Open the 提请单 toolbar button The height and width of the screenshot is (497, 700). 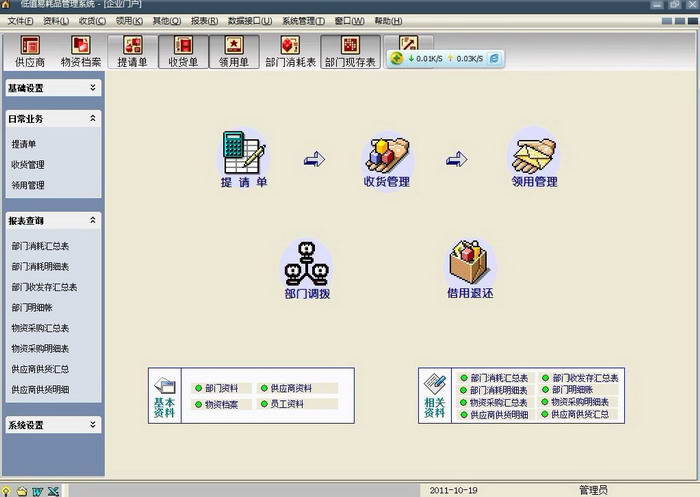133,52
